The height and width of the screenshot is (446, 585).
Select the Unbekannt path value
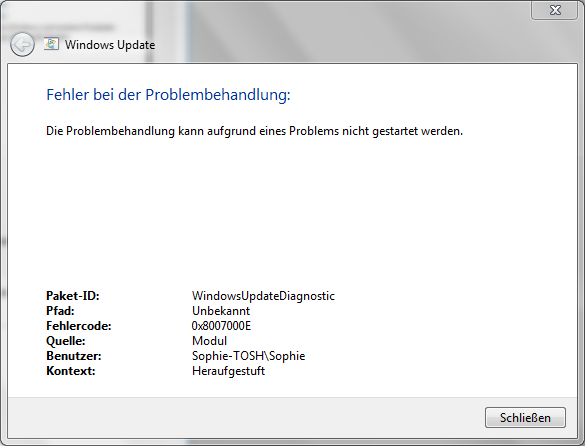tap(221, 311)
